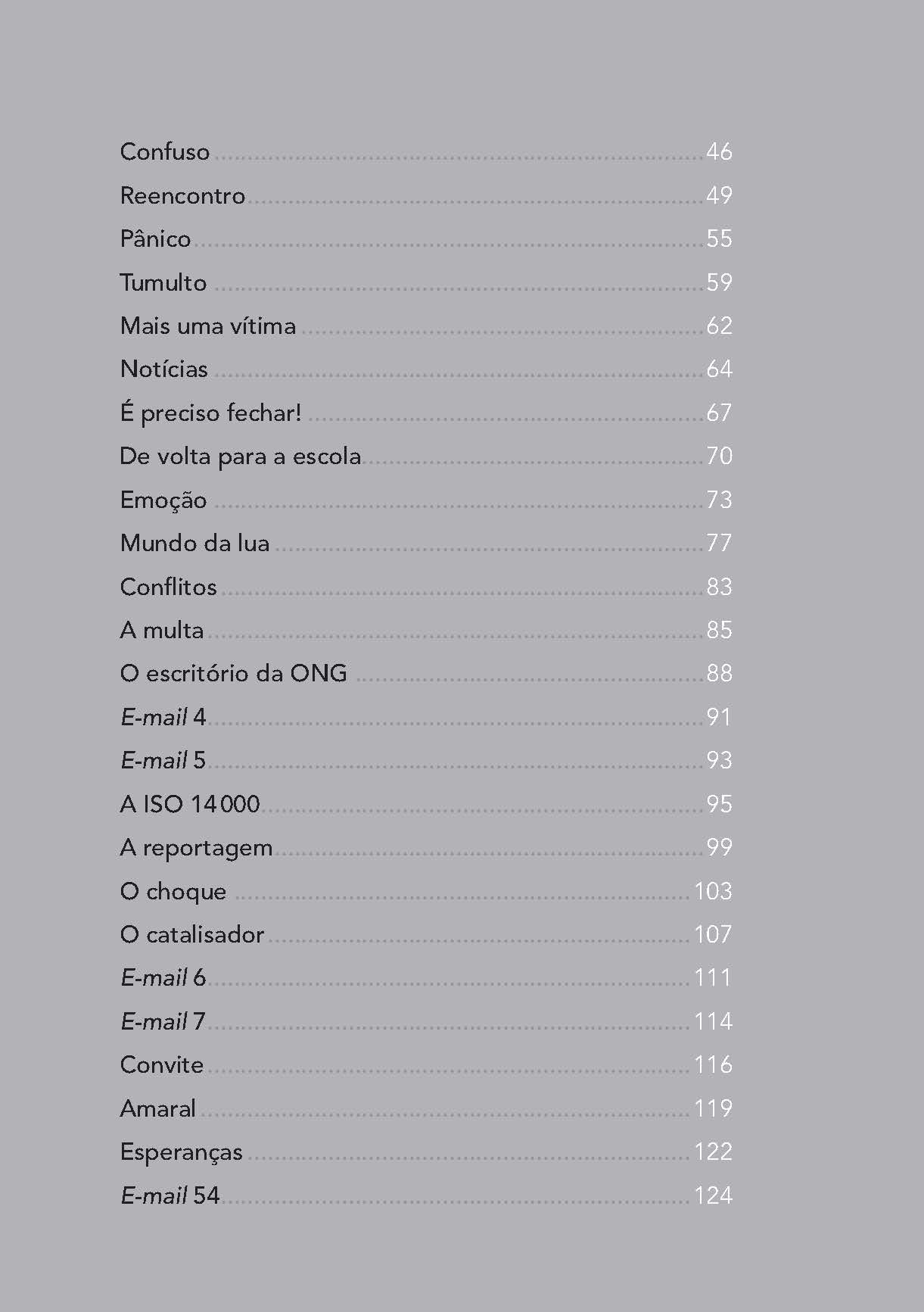Click the "Tumulto" chapter title

click(163, 282)
